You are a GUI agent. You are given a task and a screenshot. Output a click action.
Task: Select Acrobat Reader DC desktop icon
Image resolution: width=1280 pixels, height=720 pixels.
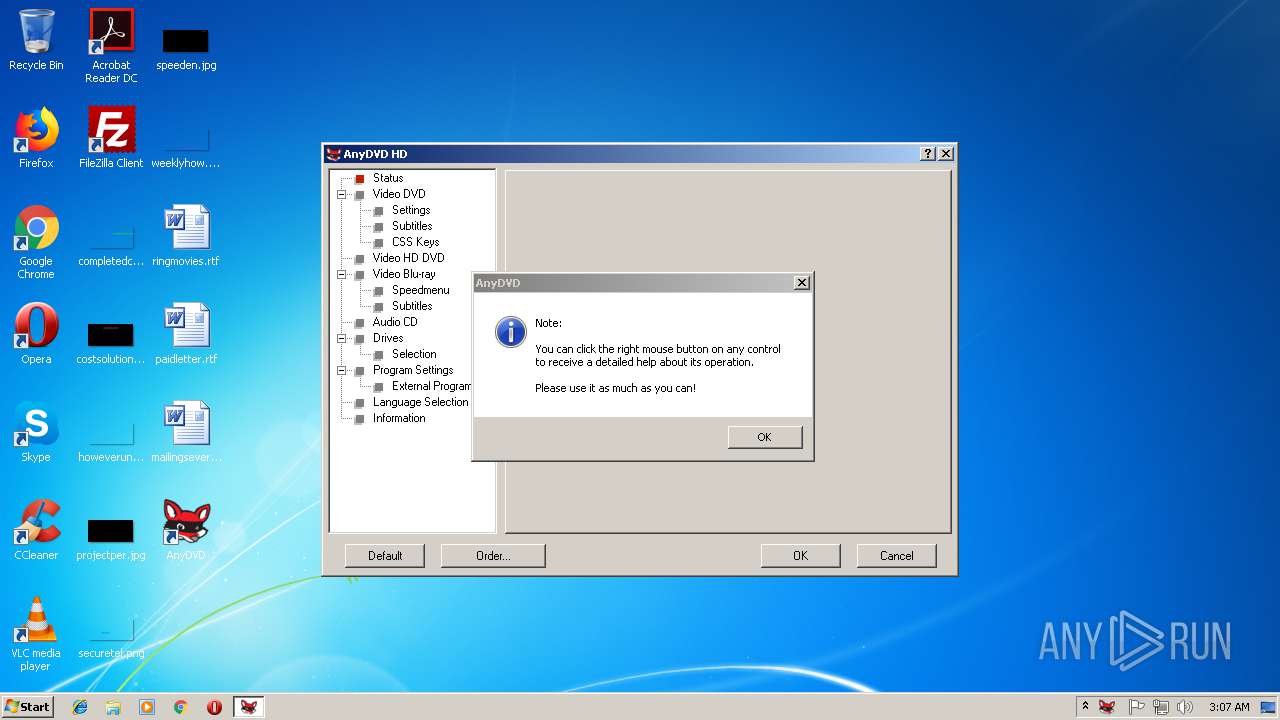tap(111, 46)
